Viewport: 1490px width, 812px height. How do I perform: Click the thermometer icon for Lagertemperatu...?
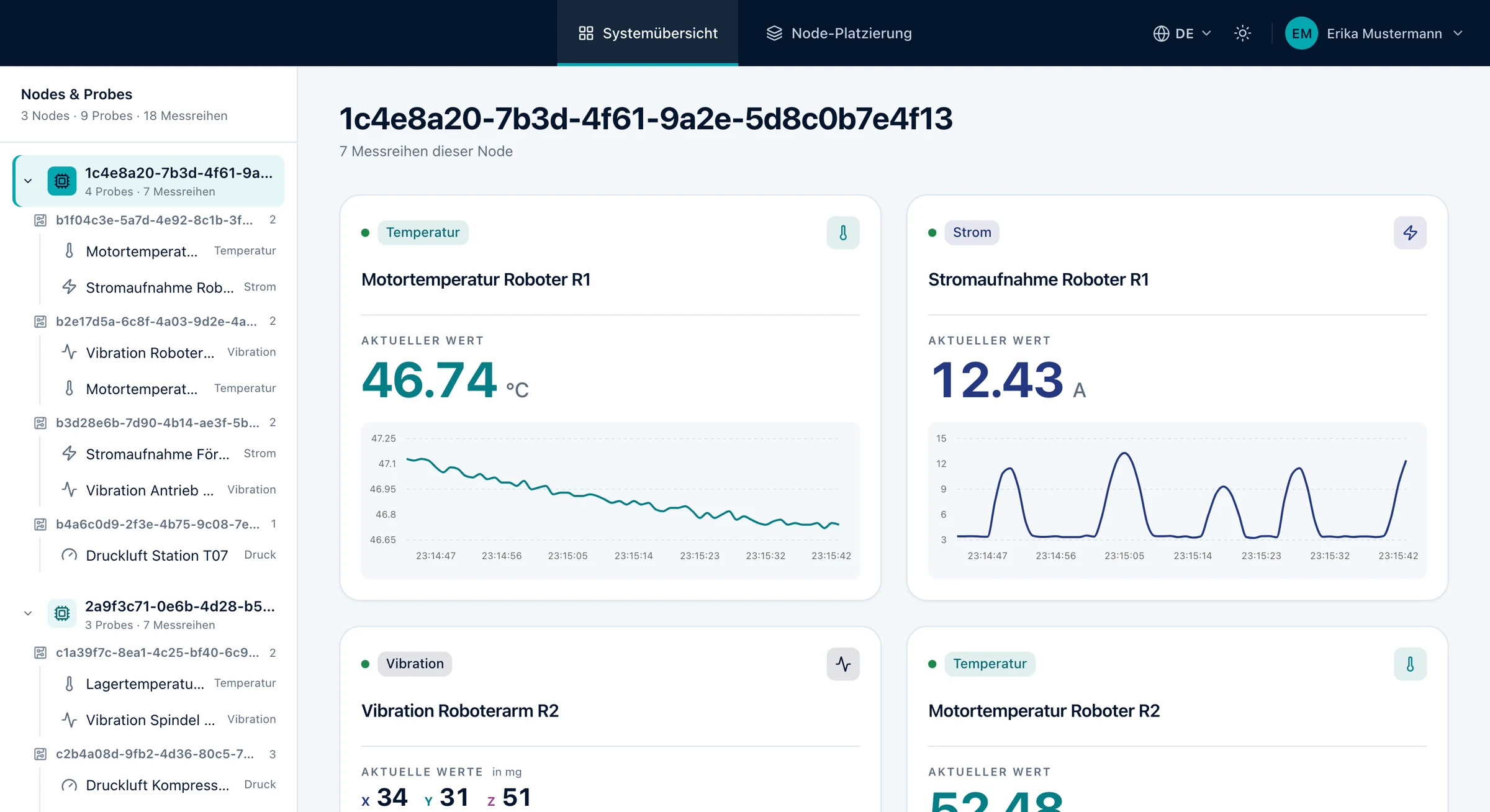[x=70, y=683]
